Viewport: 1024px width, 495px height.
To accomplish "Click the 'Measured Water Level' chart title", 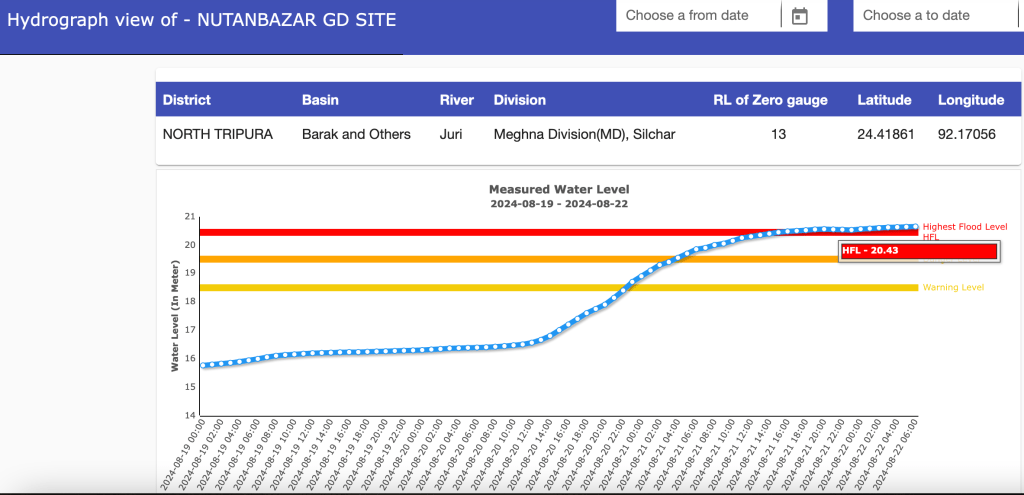I will (558, 189).
